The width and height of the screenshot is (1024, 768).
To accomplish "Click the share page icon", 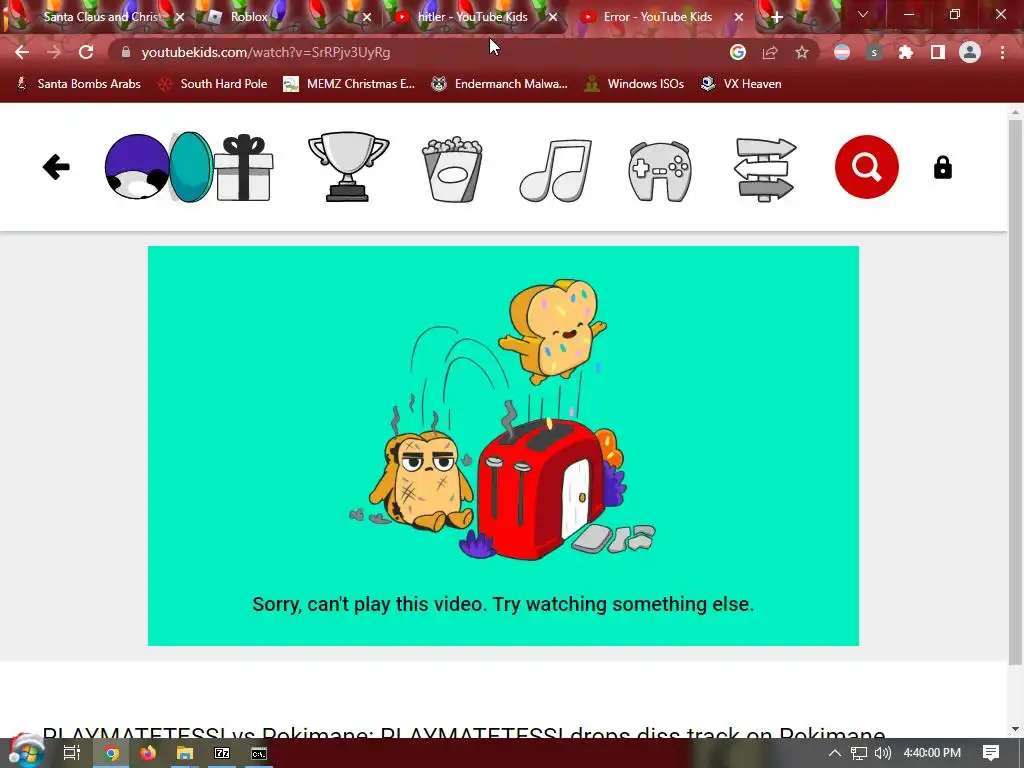I will 770,52.
